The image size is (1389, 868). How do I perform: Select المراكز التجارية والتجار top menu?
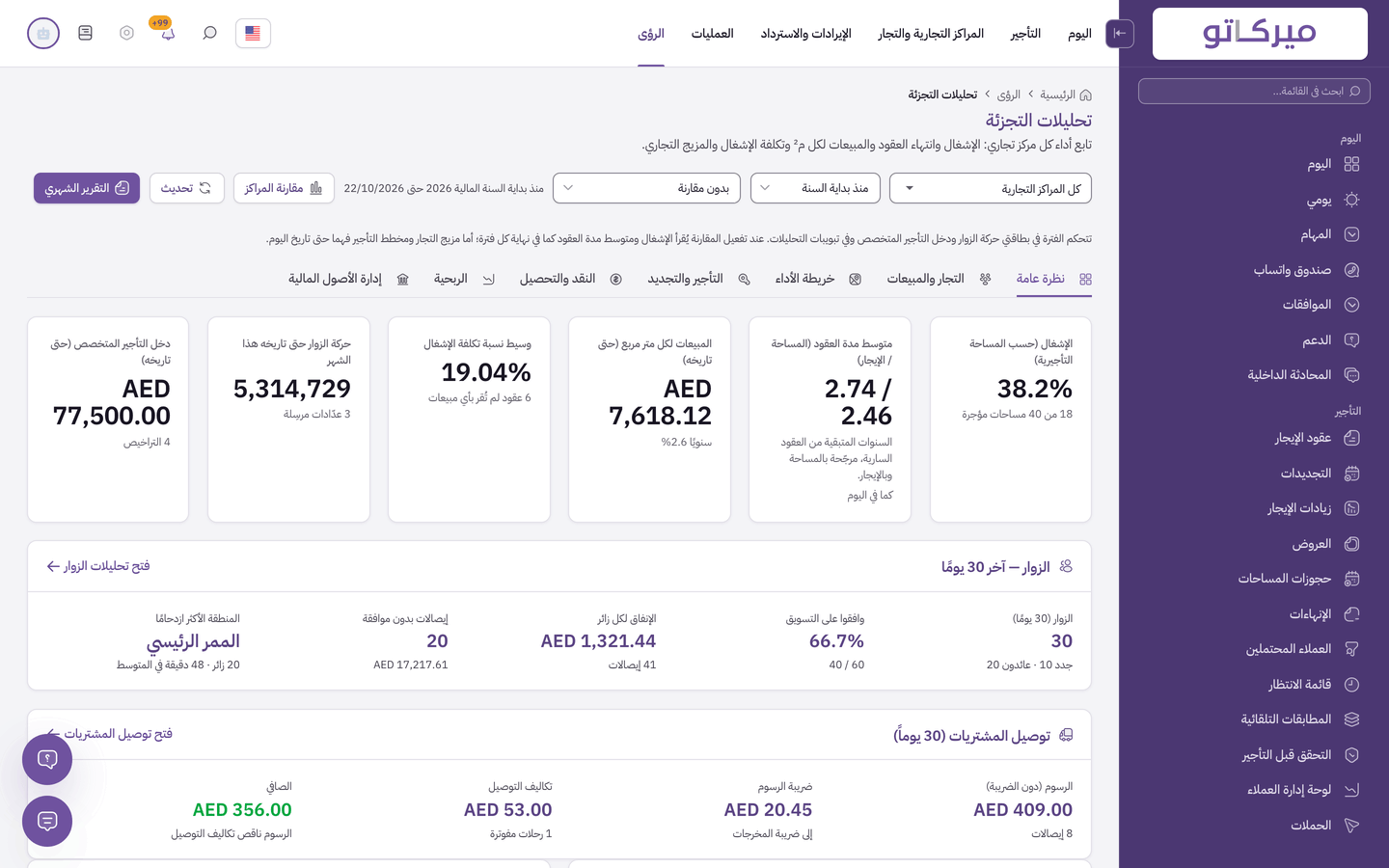click(931, 34)
